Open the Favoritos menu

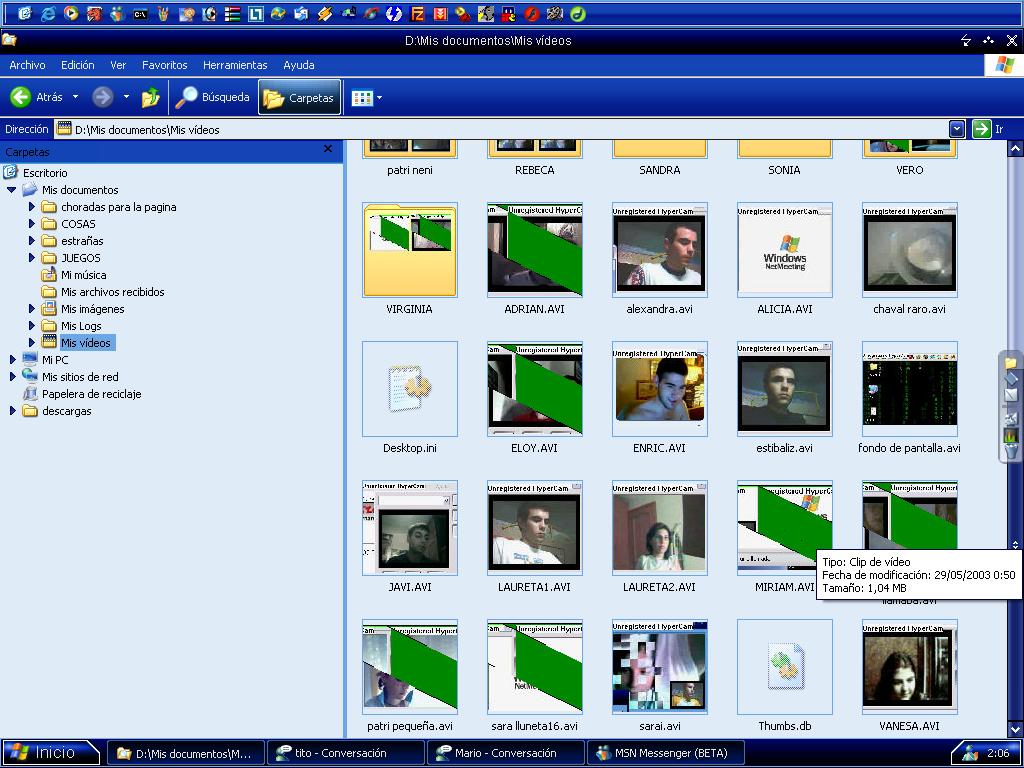[164, 65]
